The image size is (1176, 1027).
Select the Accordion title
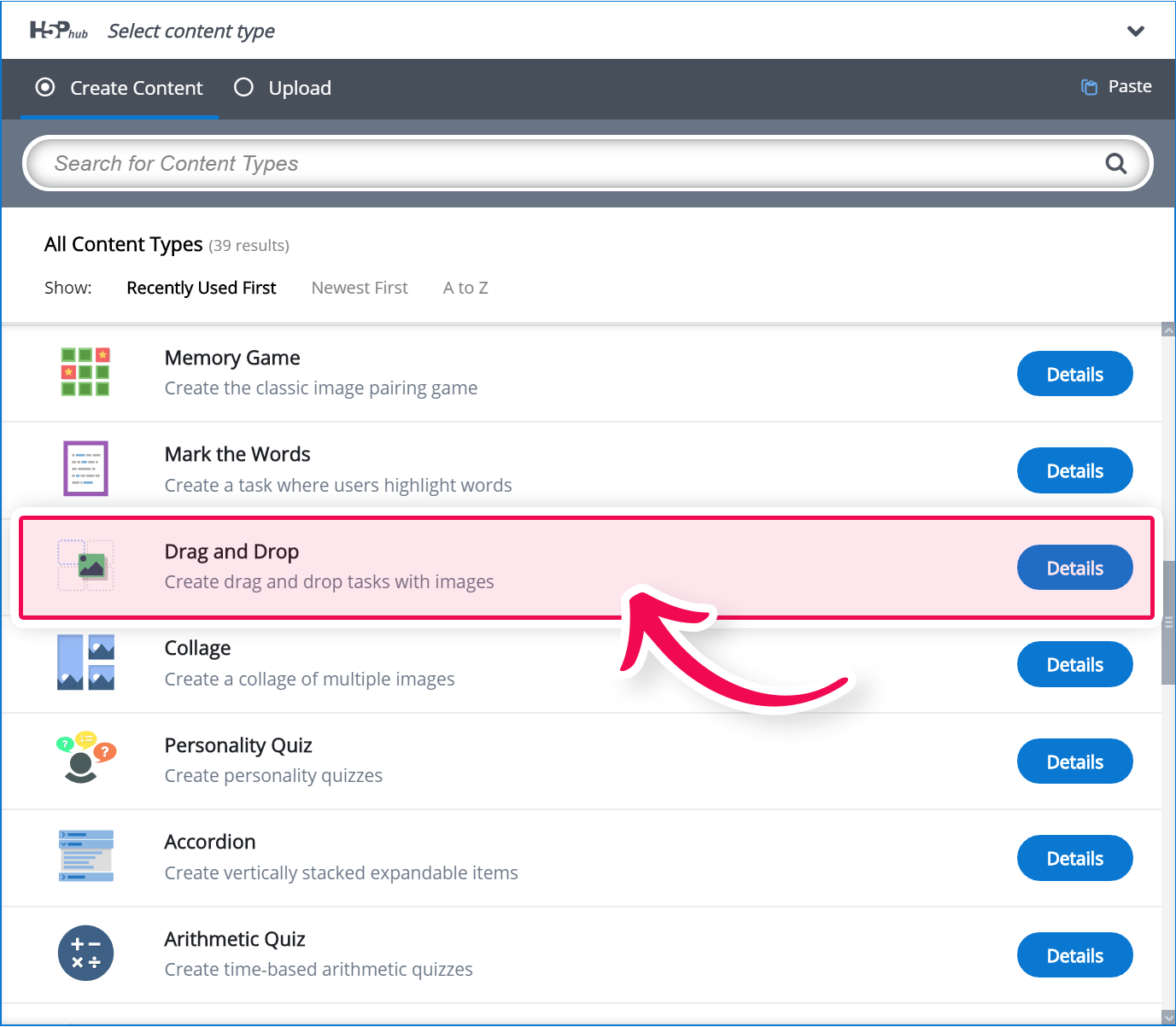click(210, 842)
